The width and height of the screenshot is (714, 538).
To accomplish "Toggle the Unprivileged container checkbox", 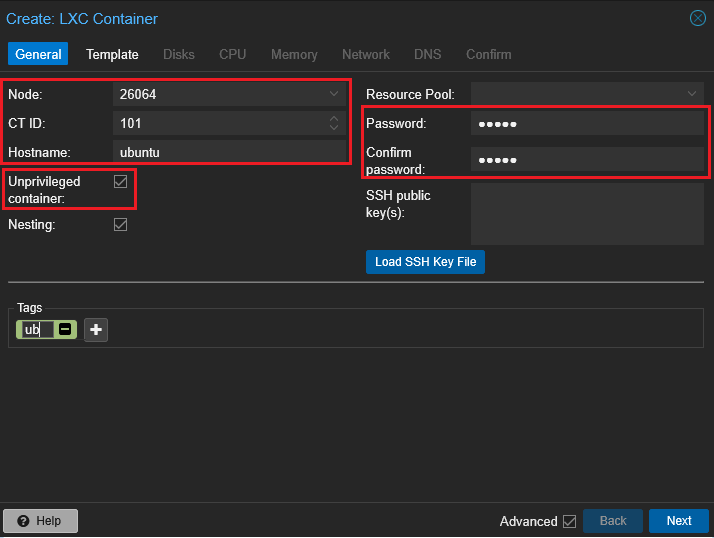I will pos(121,182).
